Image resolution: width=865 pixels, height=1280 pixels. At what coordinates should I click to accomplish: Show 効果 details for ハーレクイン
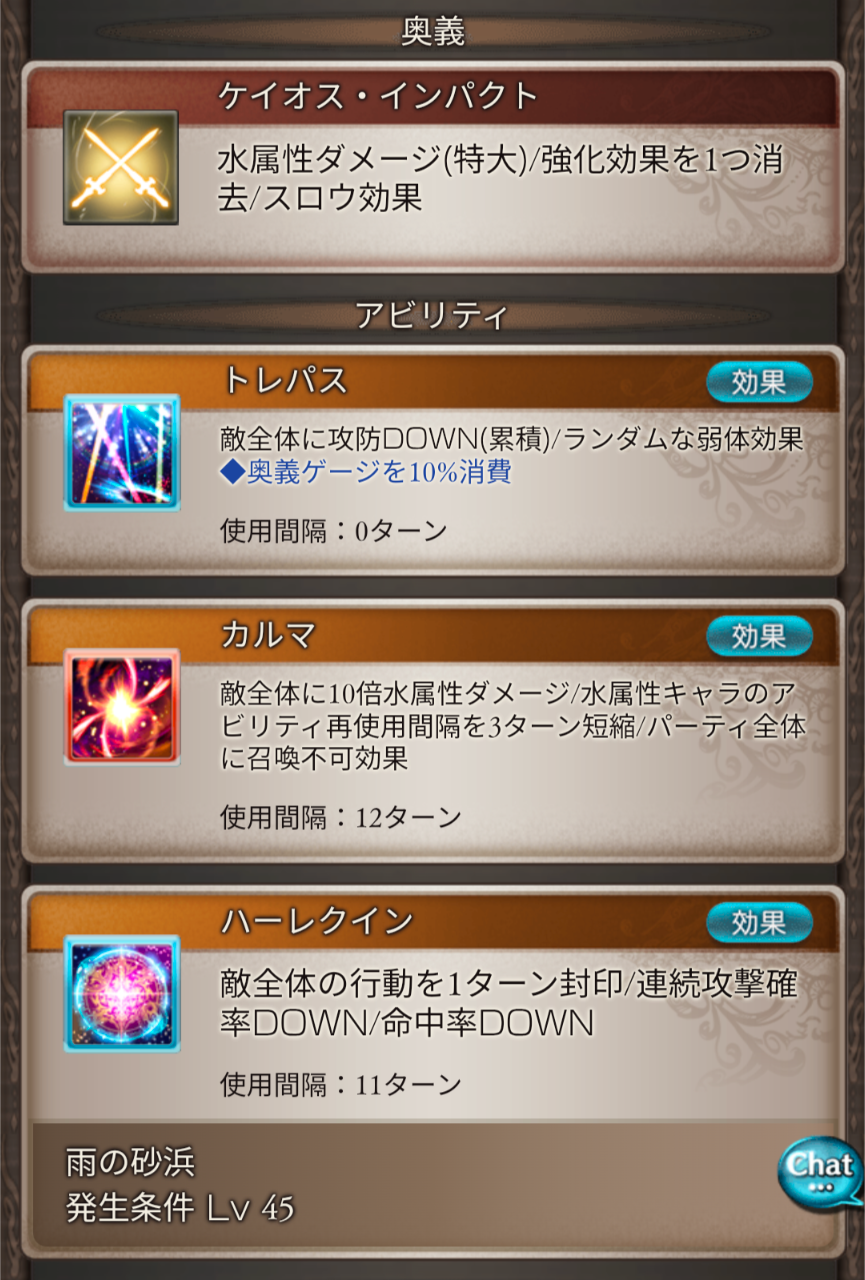coord(759,921)
